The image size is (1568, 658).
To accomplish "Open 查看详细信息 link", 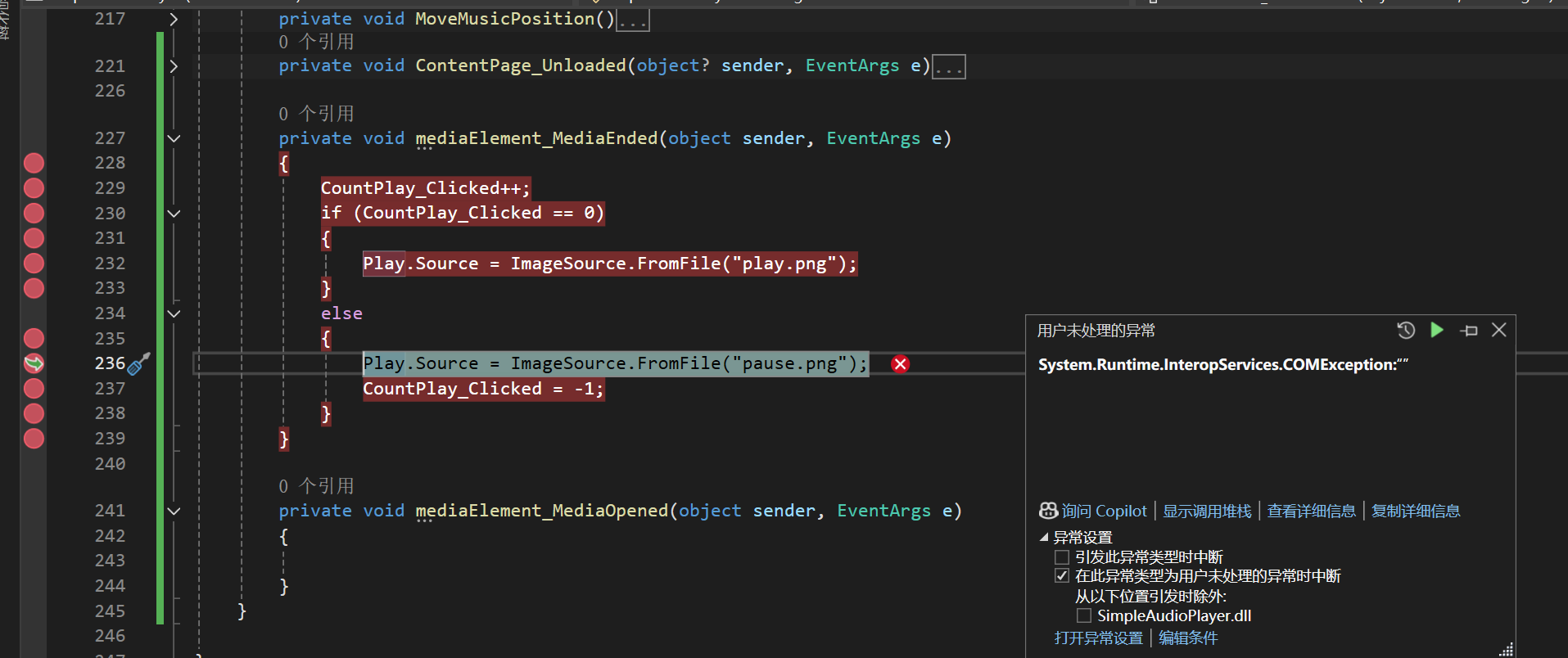I will [x=1311, y=511].
